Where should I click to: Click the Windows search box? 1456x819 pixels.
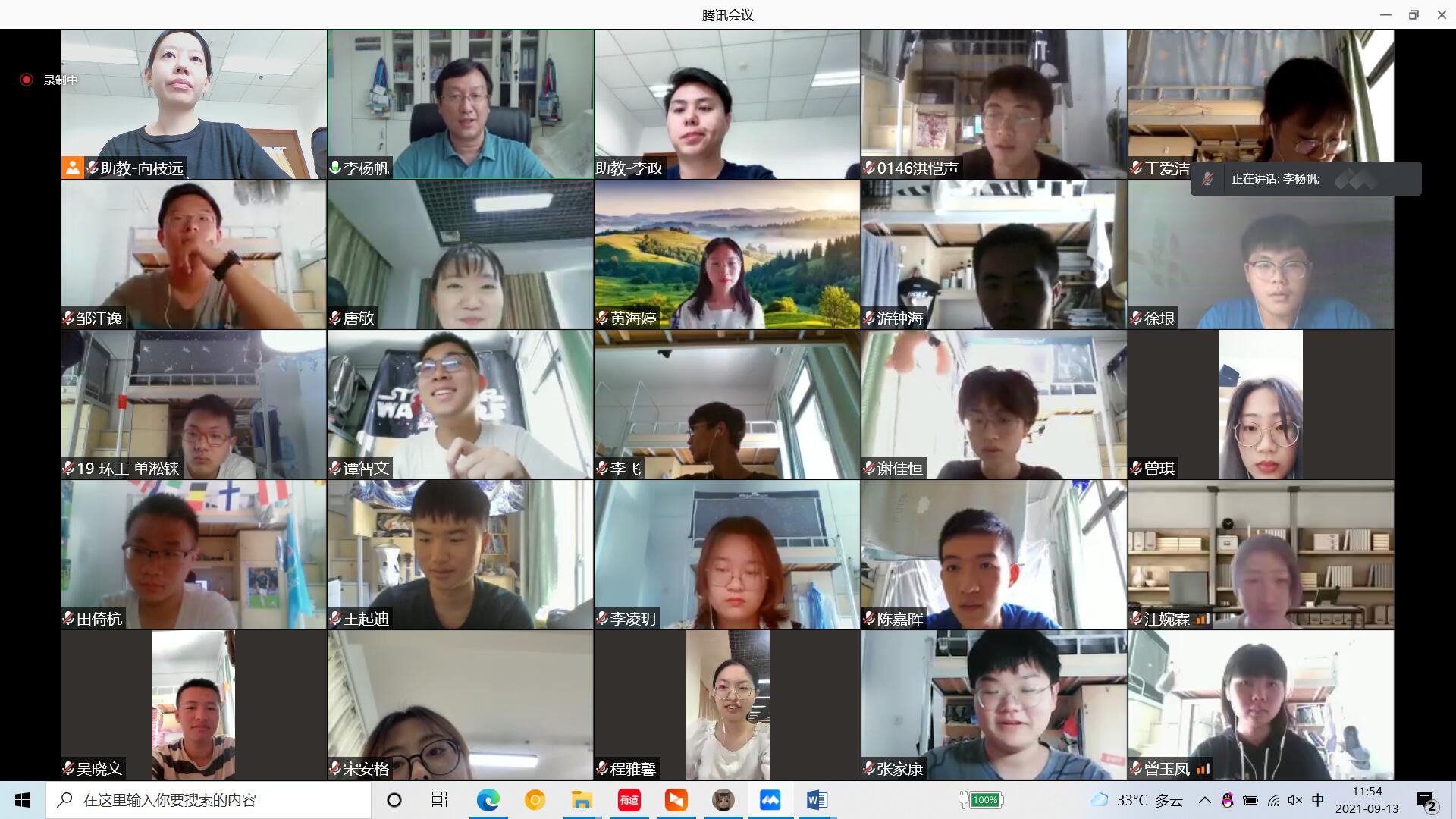pos(209,800)
